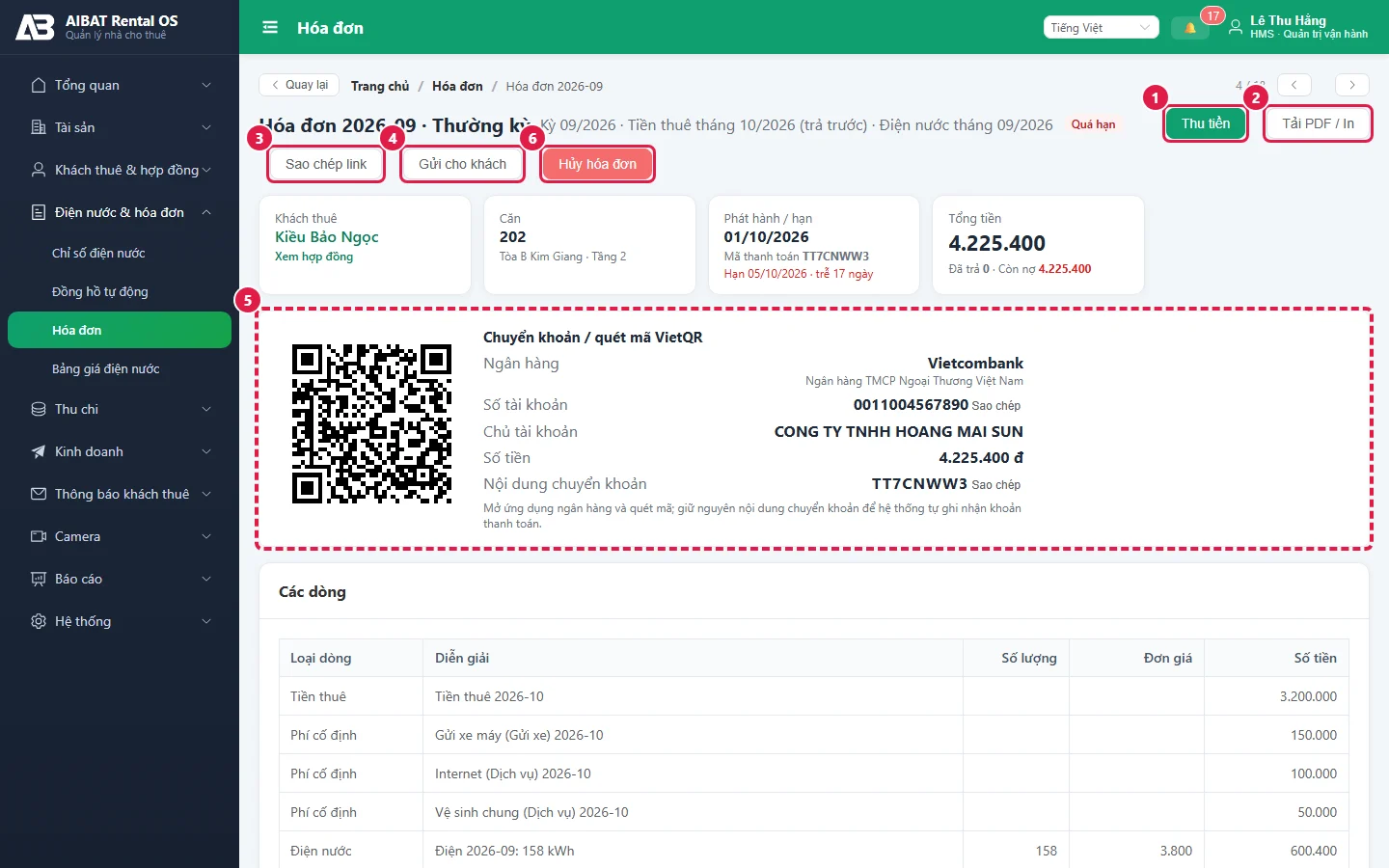Open the Xem hợp đồng link
This screenshot has height=868, width=1389.
313,257
